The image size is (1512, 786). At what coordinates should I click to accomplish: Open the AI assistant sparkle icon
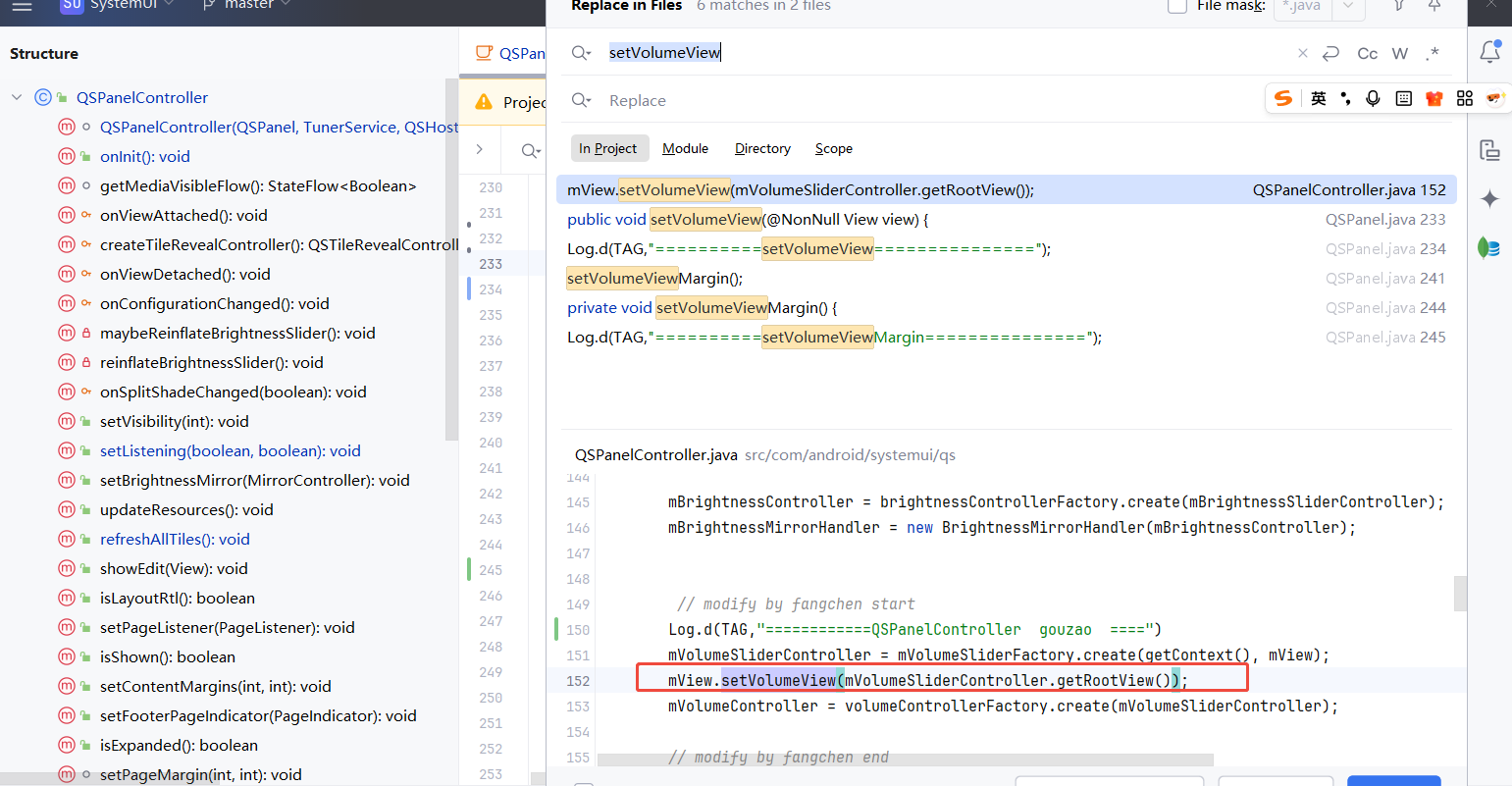[x=1489, y=199]
